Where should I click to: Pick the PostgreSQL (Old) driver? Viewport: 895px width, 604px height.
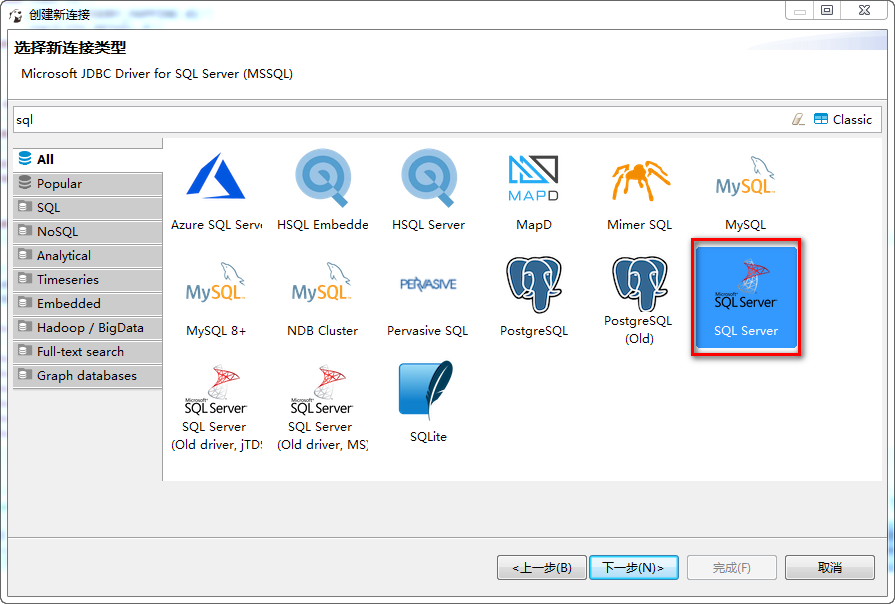[x=640, y=299]
